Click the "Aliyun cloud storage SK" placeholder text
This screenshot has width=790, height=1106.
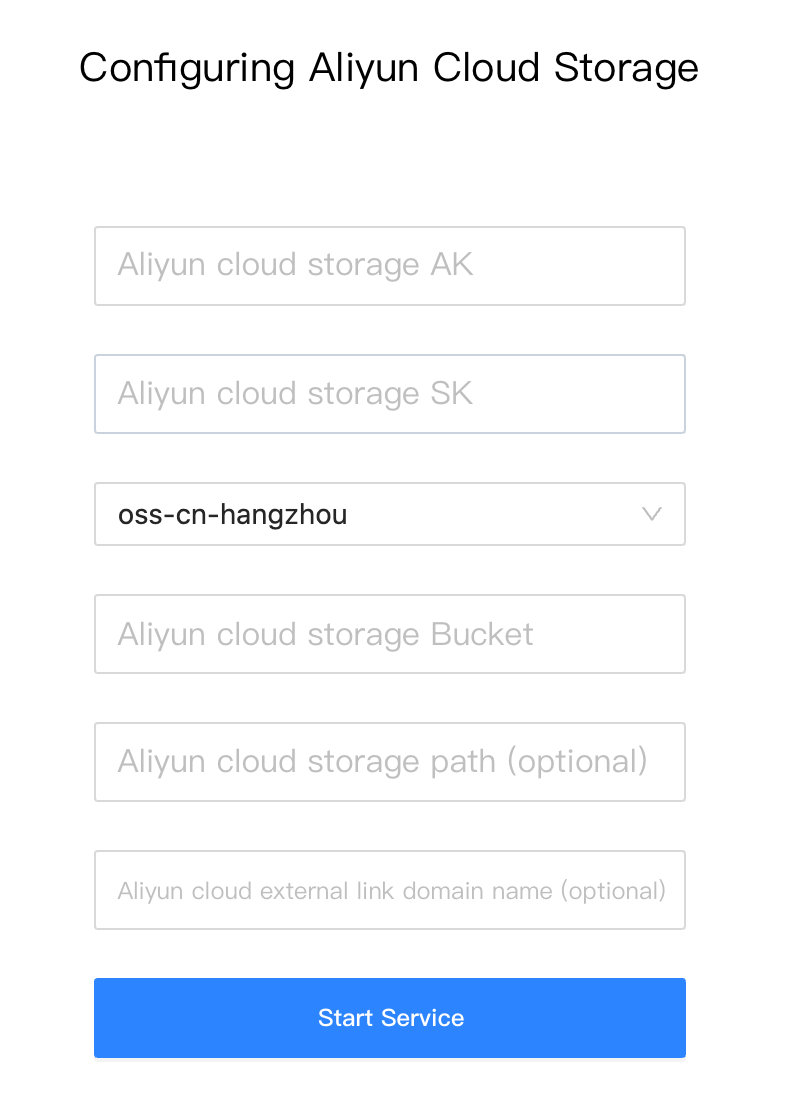295,393
